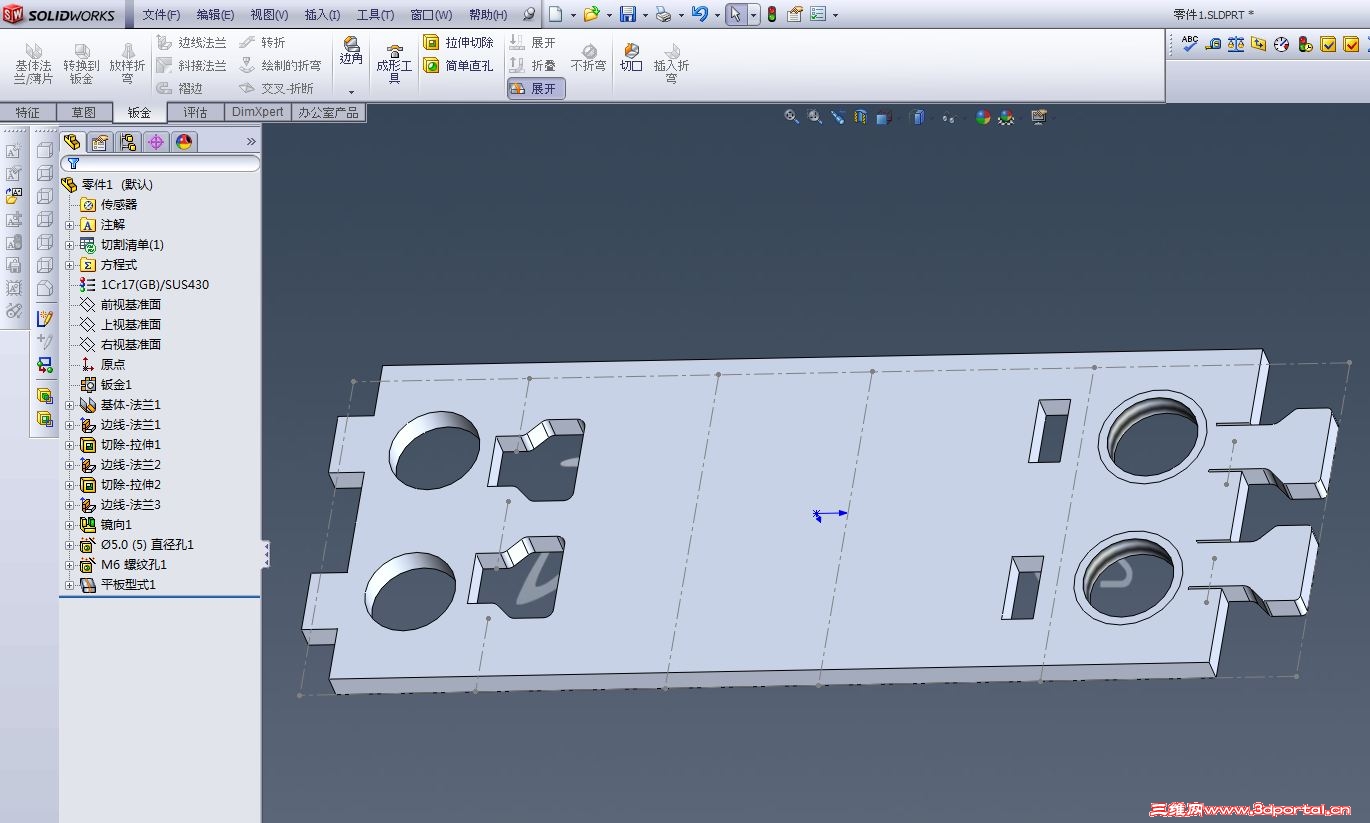Image resolution: width=1370 pixels, height=823 pixels.
Task: Expand the 基体-法兰1 feature node
Action: coord(70,405)
